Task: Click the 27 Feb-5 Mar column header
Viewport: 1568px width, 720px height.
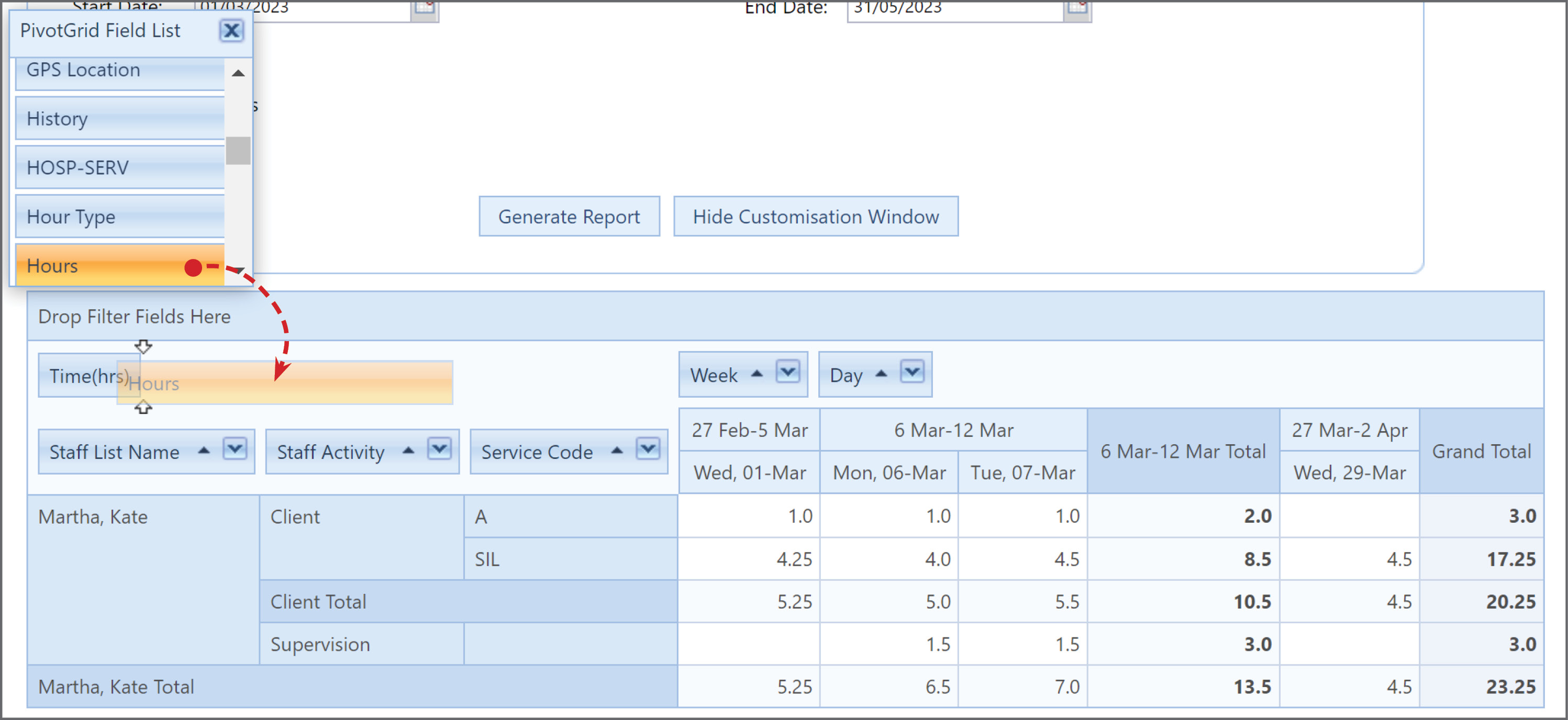Action: pos(749,430)
